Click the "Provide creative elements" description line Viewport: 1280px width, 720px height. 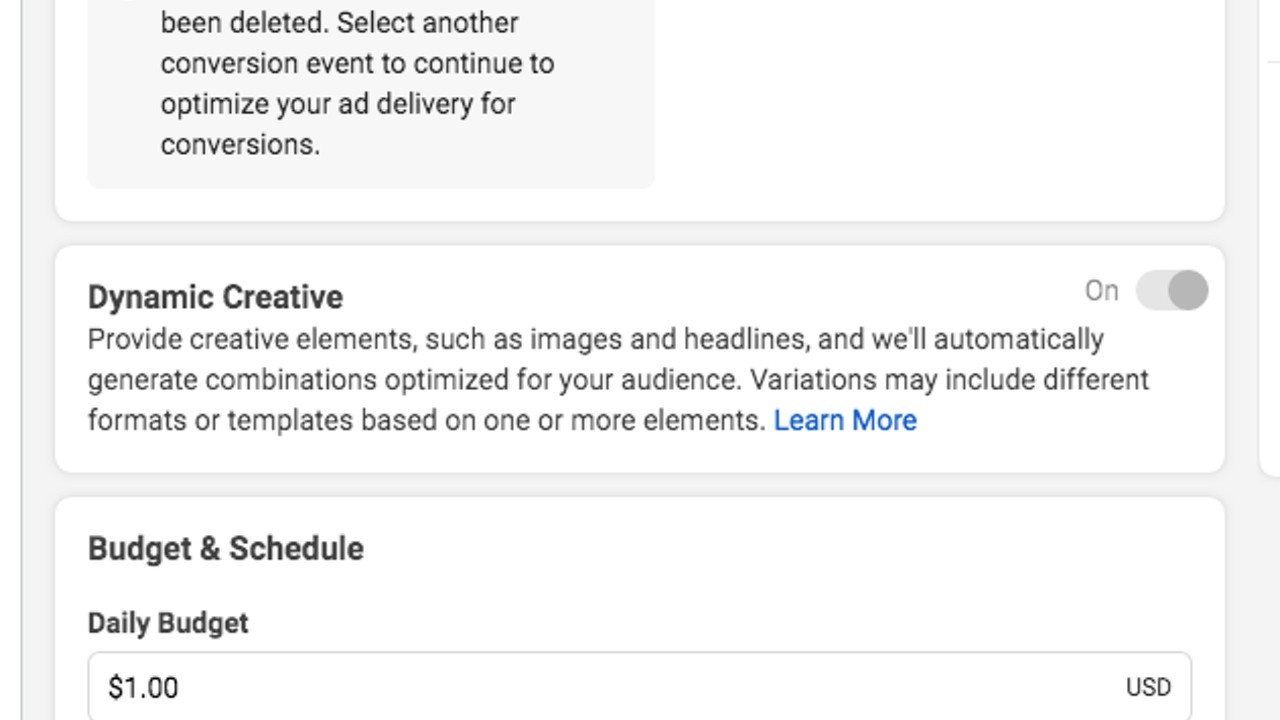595,339
